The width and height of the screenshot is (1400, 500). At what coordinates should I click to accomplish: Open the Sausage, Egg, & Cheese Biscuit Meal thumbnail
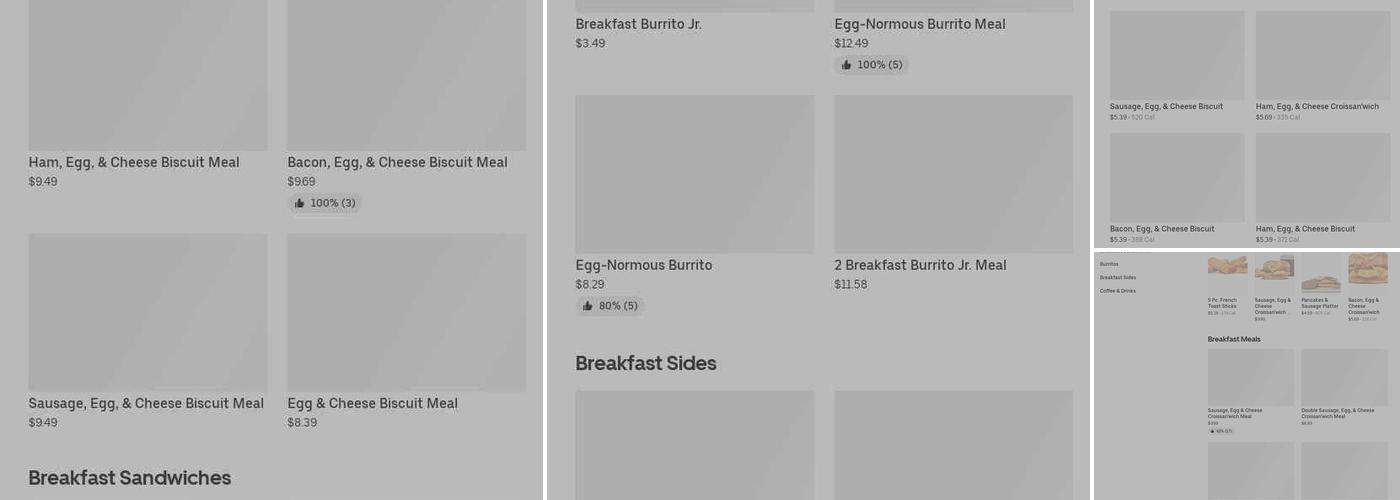coord(148,313)
